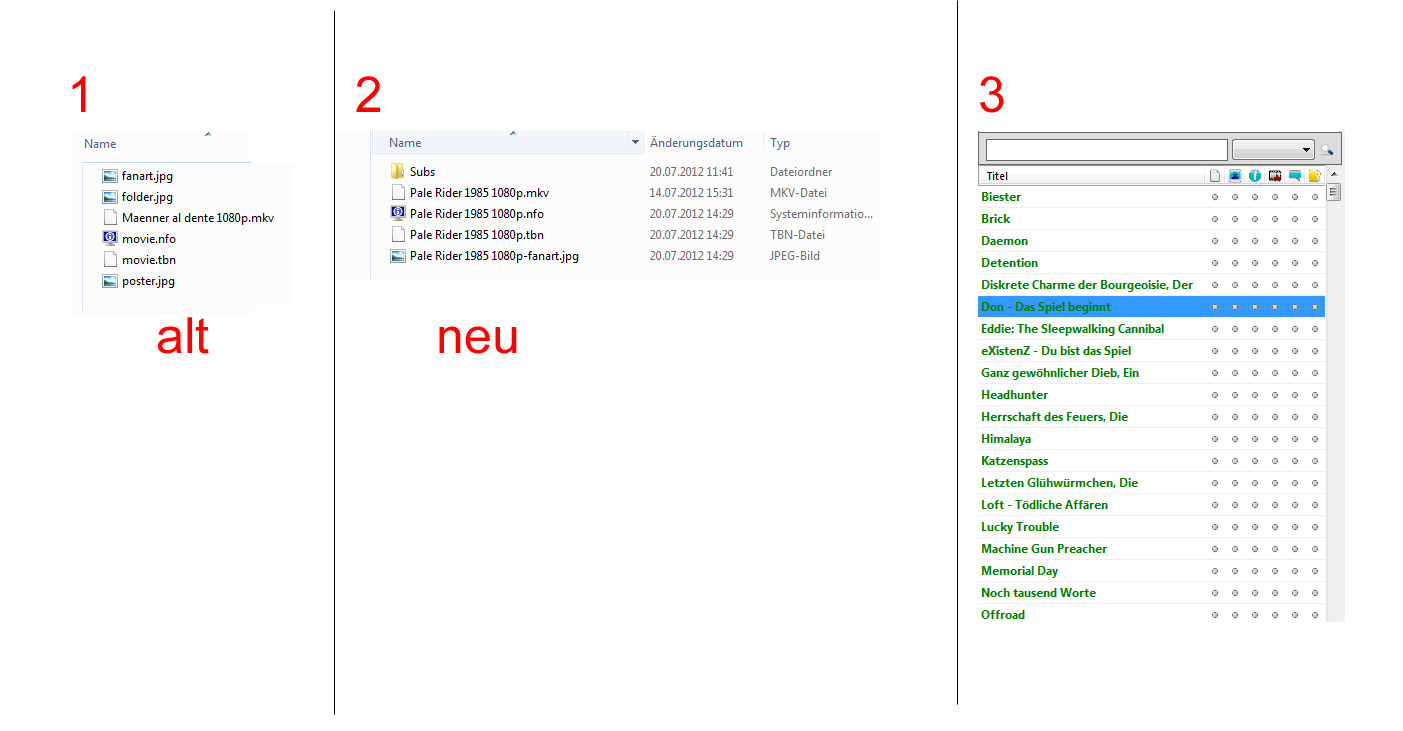Select file name poster.jpg in old folder

(x=148, y=282)
